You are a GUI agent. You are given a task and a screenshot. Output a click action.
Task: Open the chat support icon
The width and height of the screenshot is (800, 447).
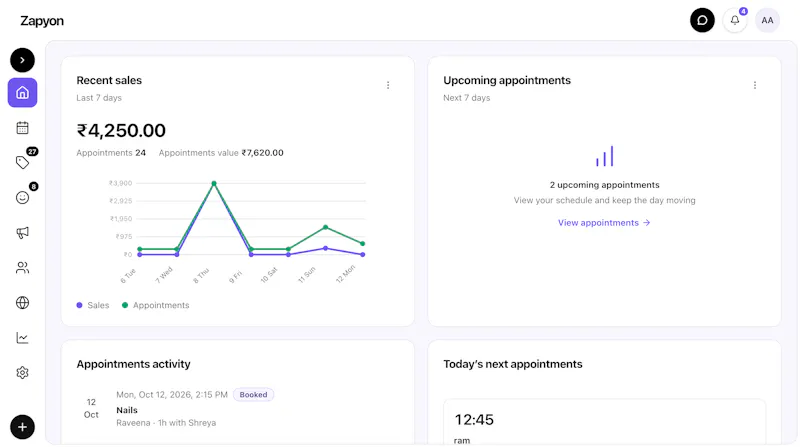click(x=702, y=20)
